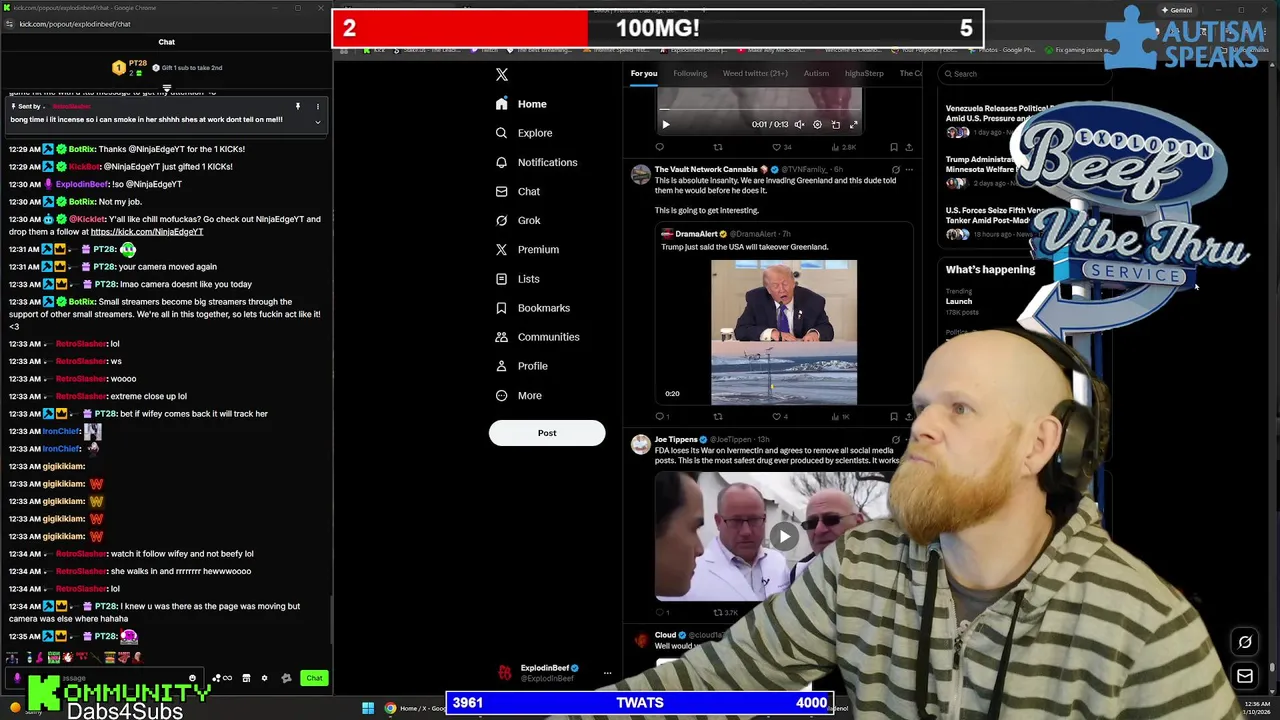The width and height of the screenshot is (1280, 720).
Task: Open Communities in X sidebar
Action: pos(537,337)
